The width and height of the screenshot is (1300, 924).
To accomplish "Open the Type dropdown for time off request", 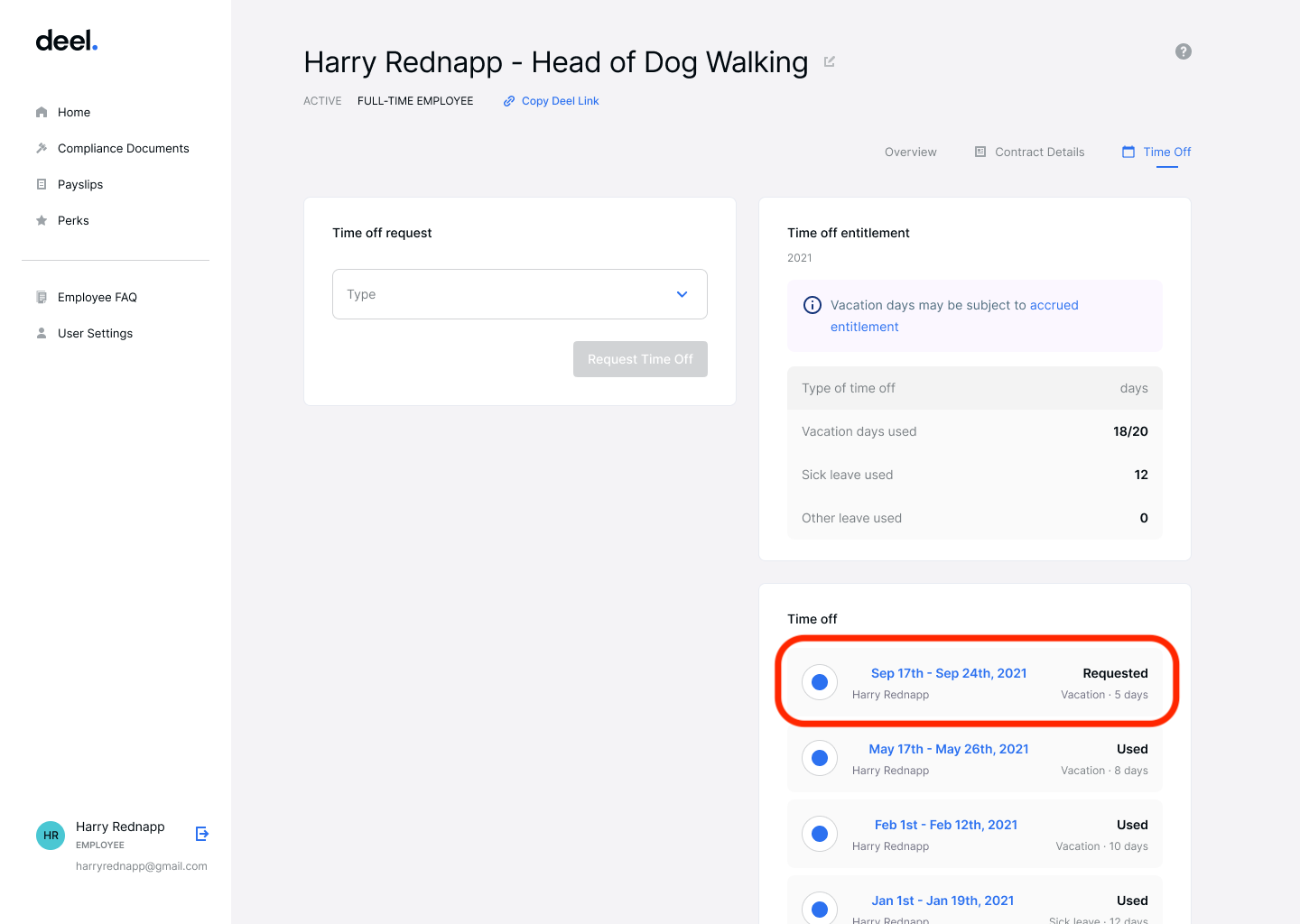I will [x=520, y=294].
